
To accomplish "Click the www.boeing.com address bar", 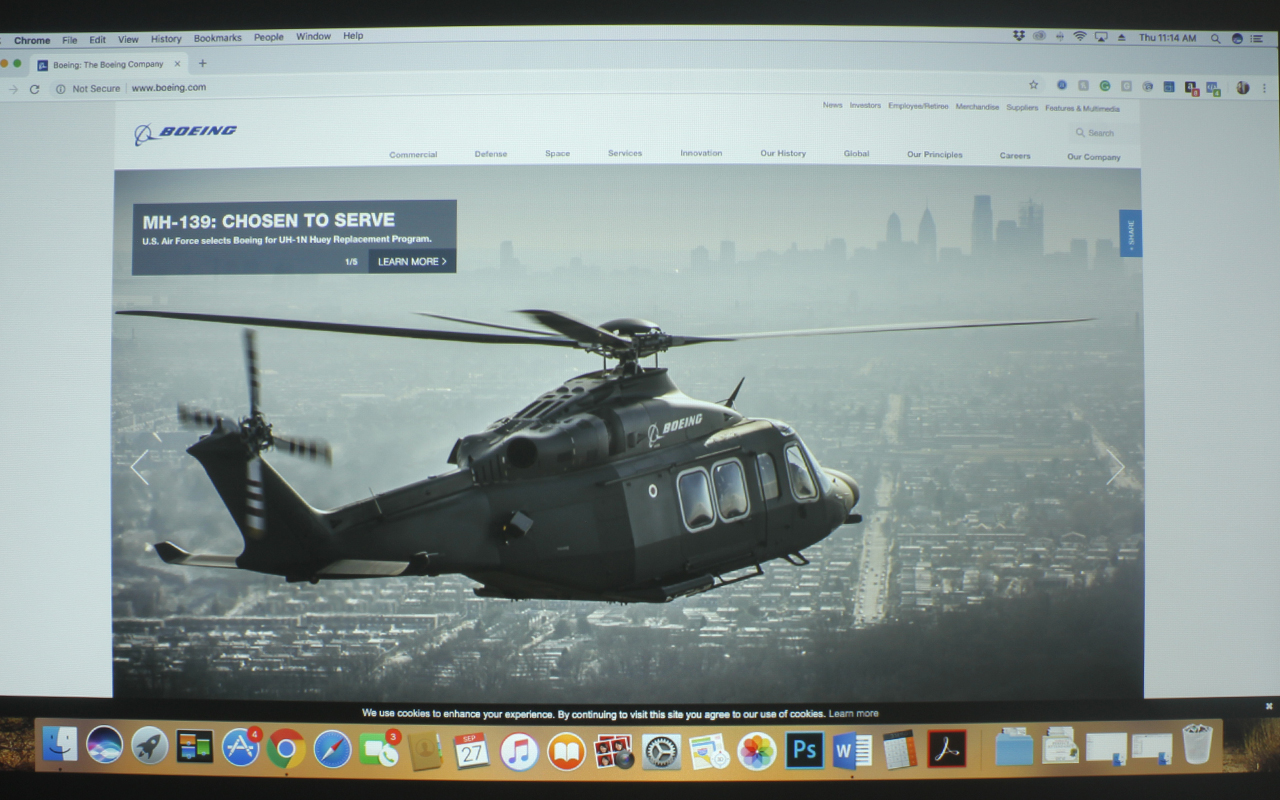I will 168,88.
